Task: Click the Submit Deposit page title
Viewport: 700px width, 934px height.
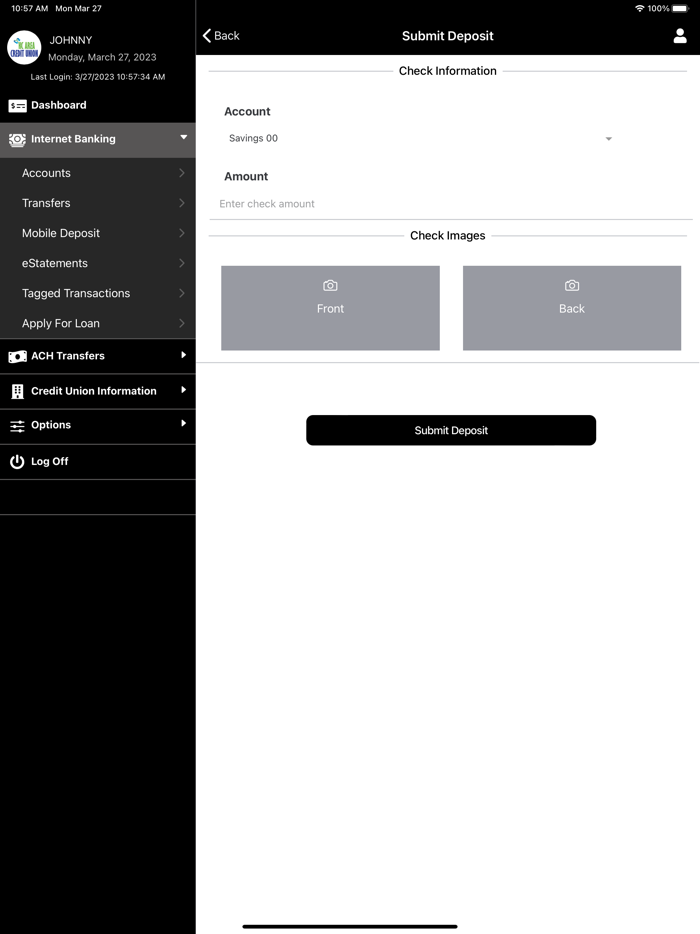Action: coord(447,36)
